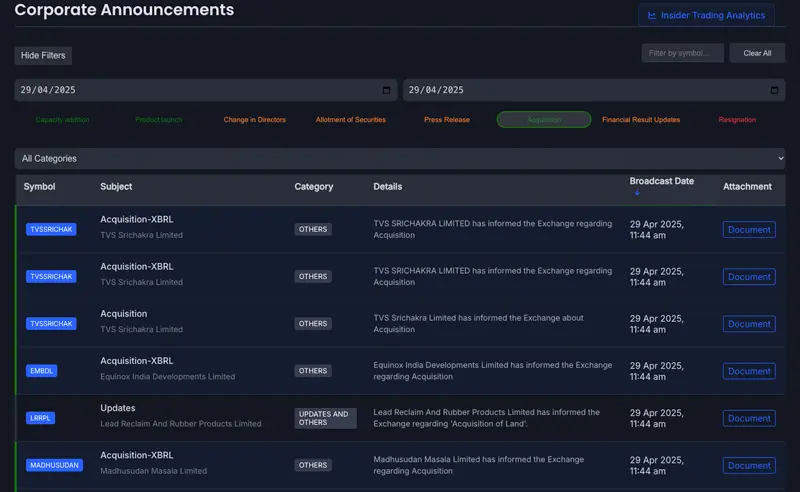Open the start date calendar picker icon
This screenshot has width=800, height=492.
386,90
